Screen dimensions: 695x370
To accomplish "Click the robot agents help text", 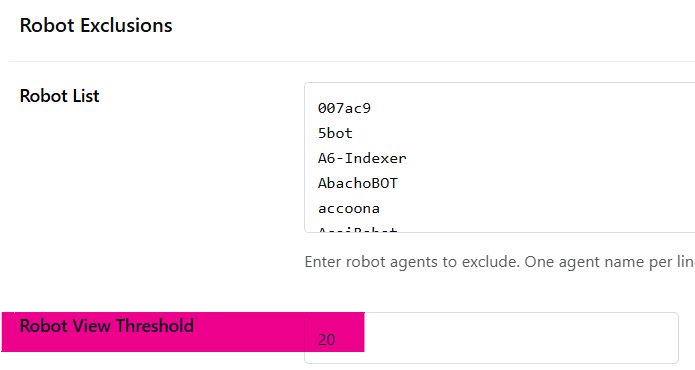I will click(500, 262).
